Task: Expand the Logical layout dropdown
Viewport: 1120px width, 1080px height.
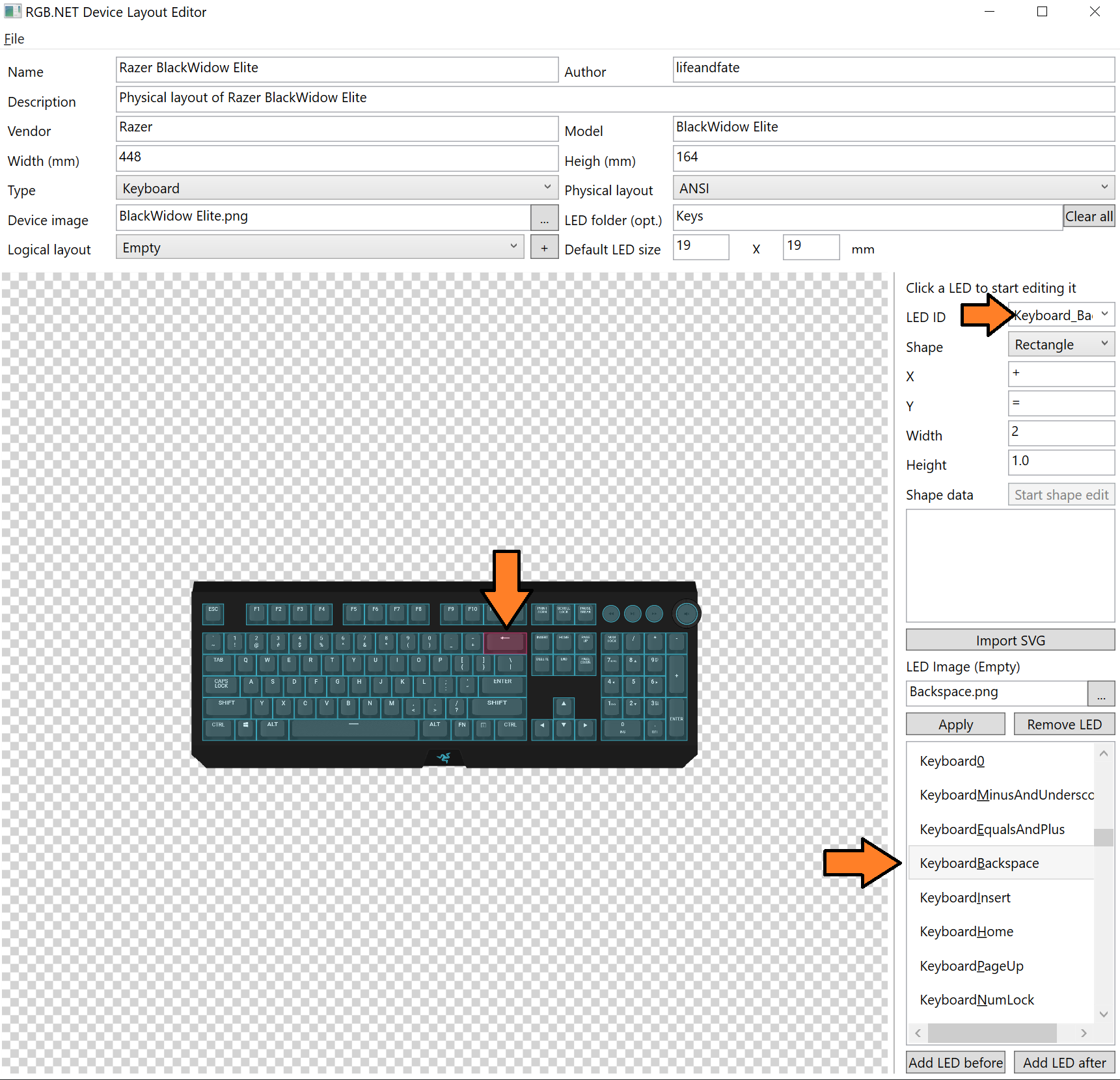Action: pyautogui.click(x=320, y=248)
